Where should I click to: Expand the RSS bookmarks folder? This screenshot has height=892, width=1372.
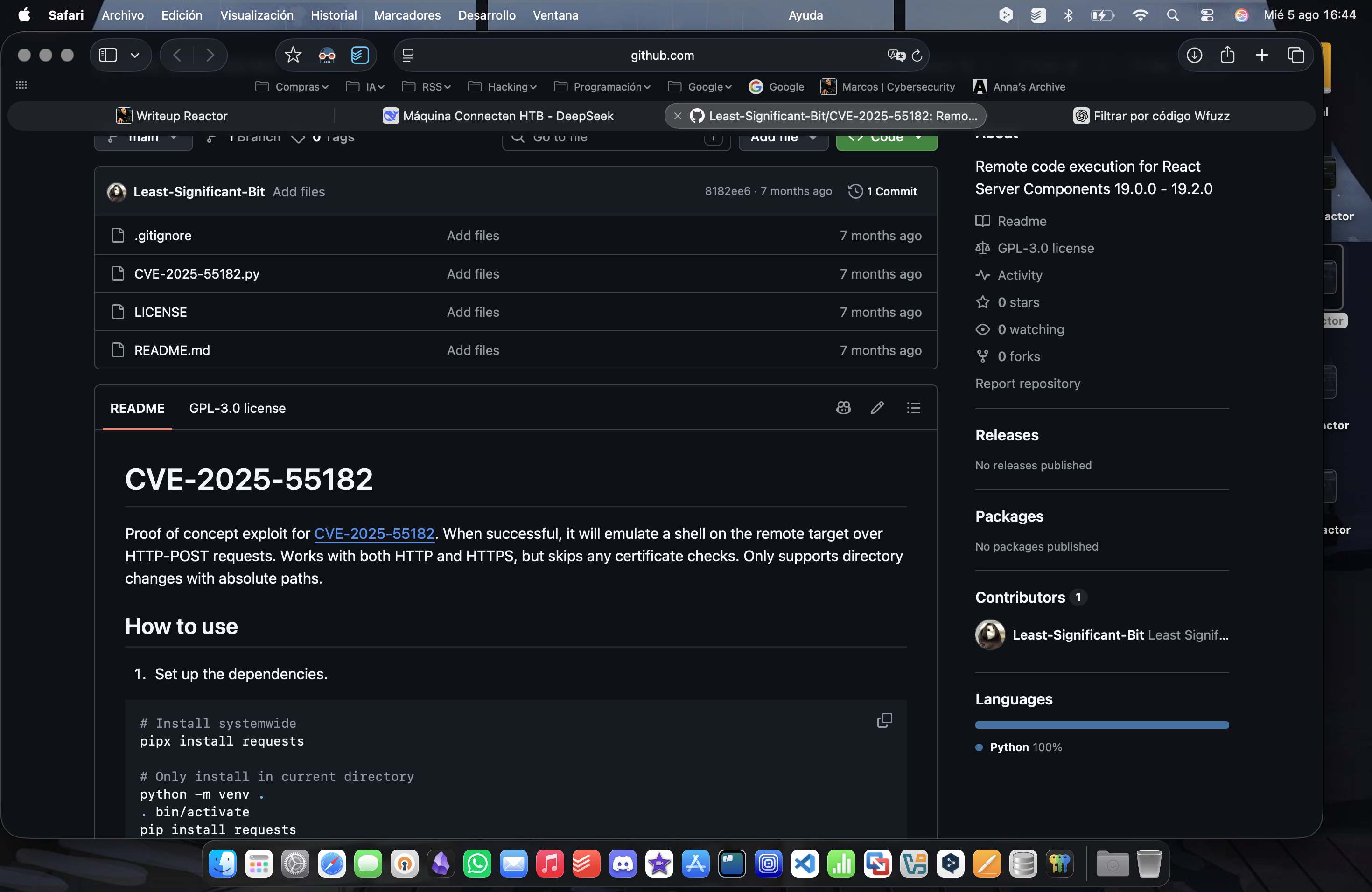[x=427, y=87]
